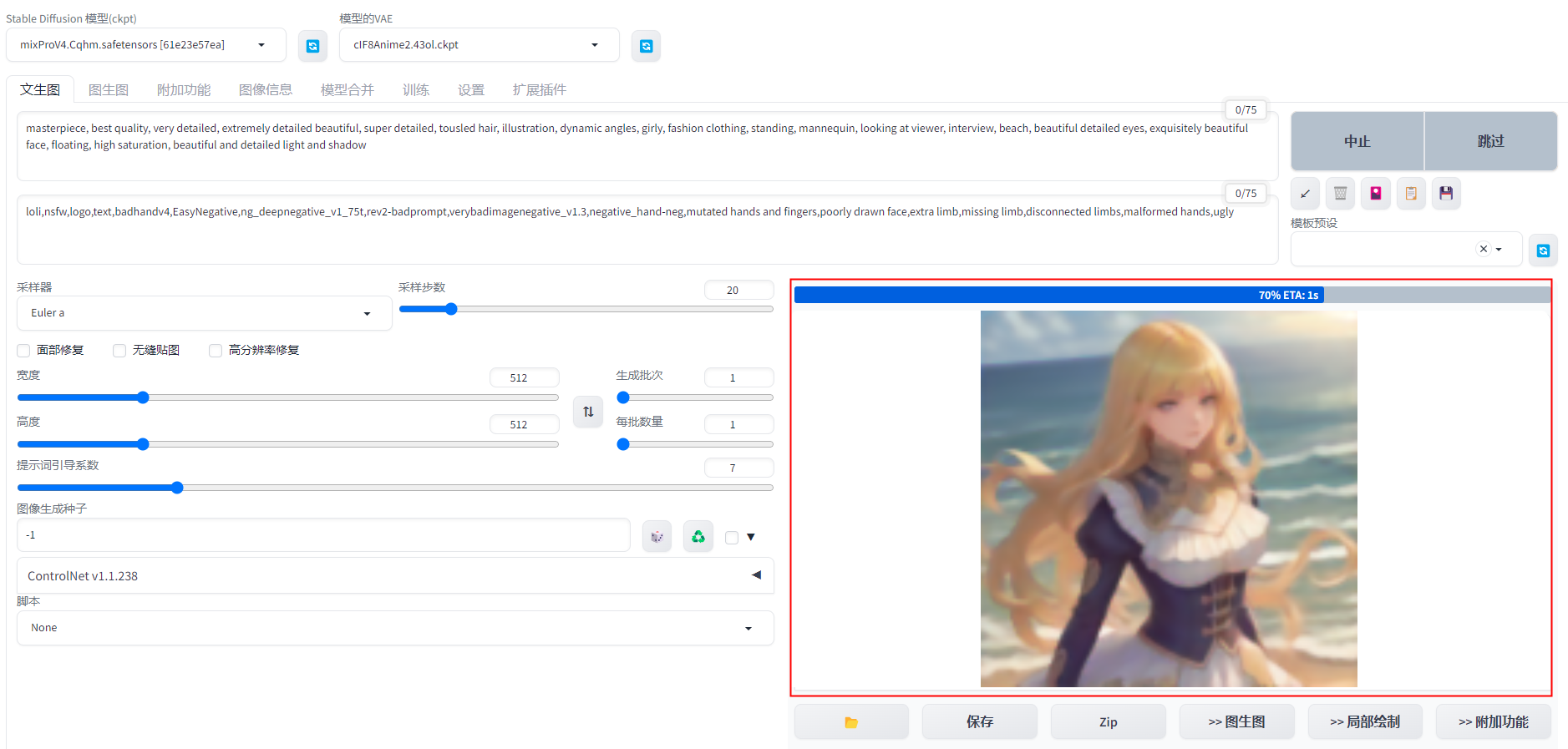Screen dimensions: 1568x749
Task: Enable 高分辨率修复 hires fix checkbox
Action: [x=216, y=350]
